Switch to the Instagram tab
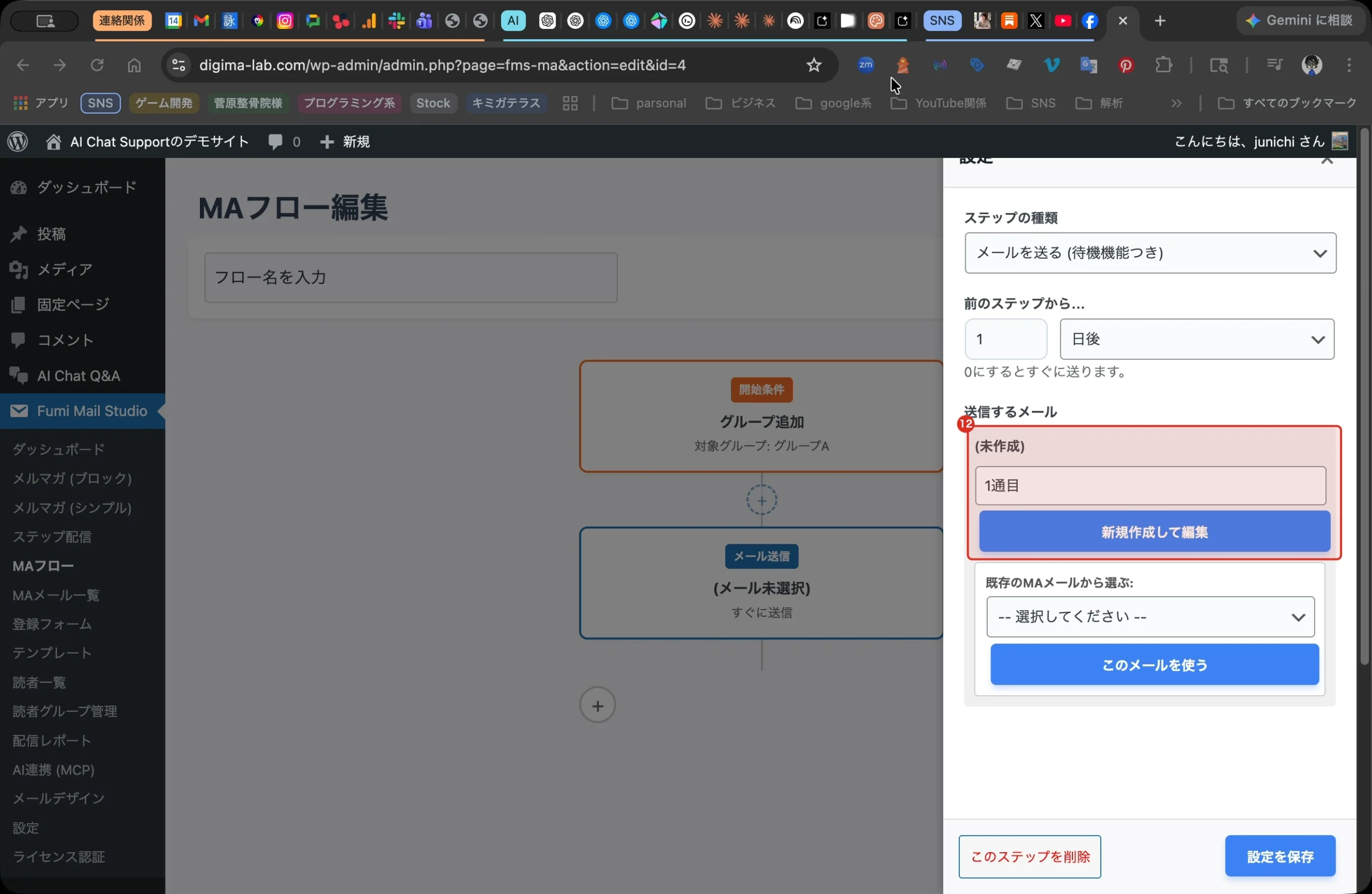 click(285, 21)
